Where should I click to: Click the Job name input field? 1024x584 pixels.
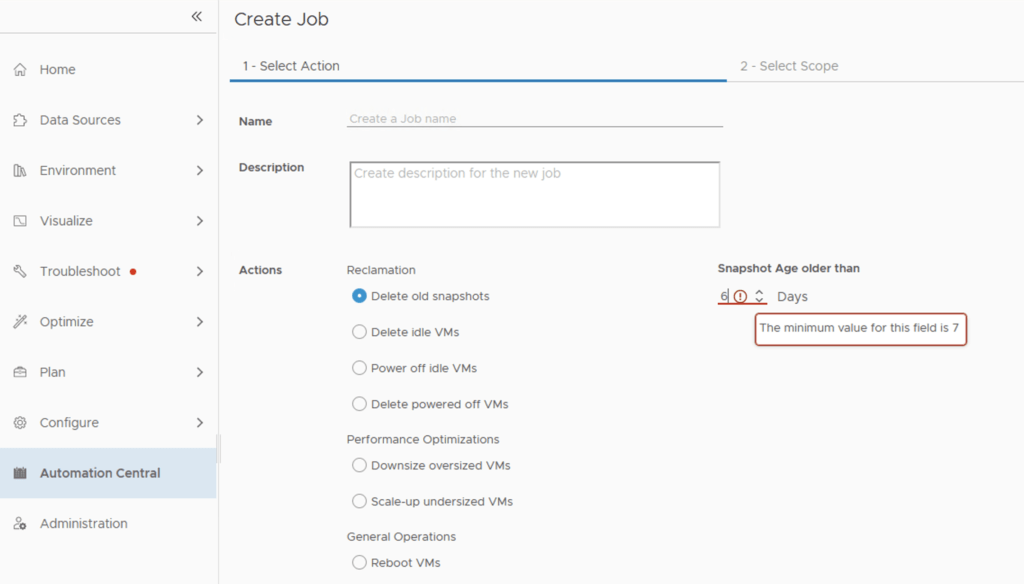(534, 119)
